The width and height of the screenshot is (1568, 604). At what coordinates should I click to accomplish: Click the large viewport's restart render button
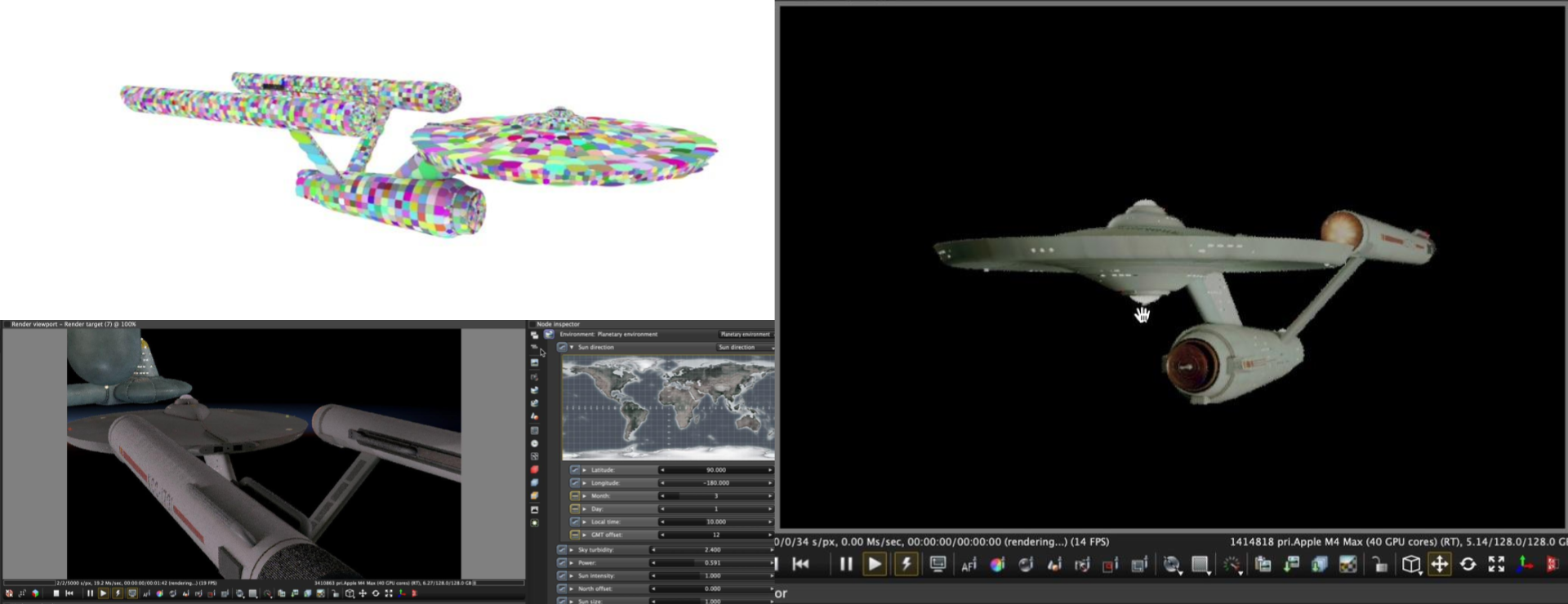tap(801, 564)
